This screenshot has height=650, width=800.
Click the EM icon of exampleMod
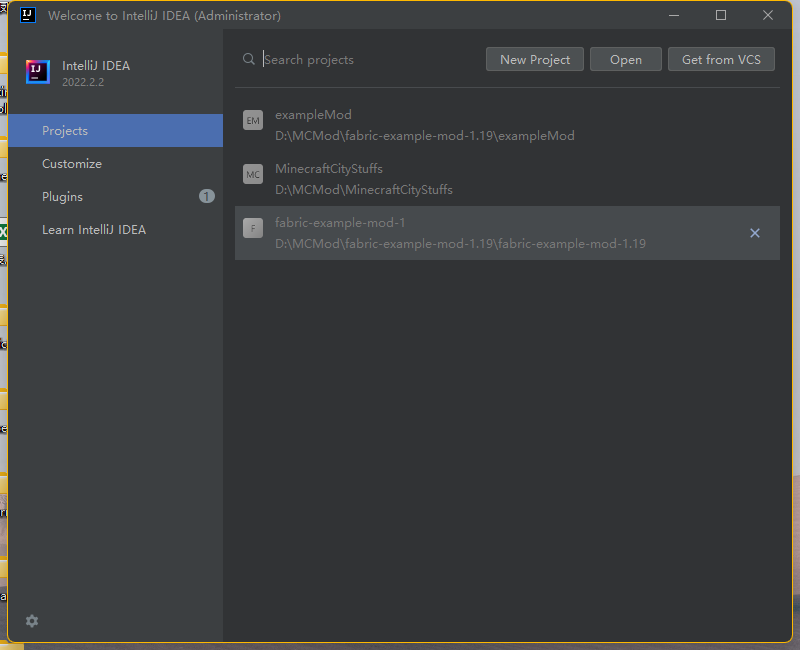[253, 121]
